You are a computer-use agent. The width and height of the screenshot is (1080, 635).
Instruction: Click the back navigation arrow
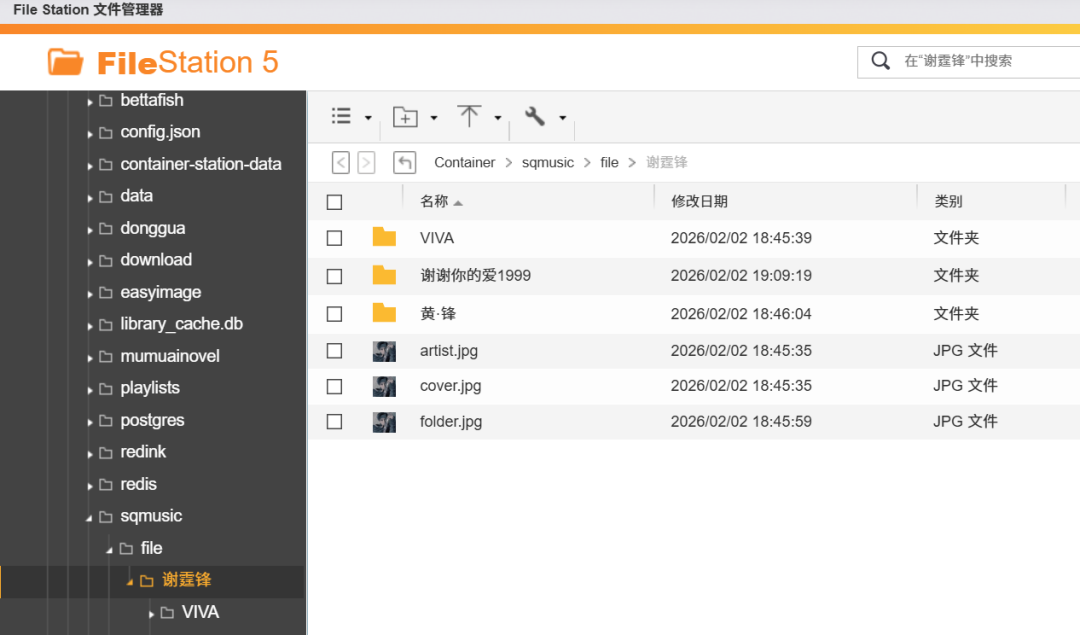pyautogui.click(x=341, y=162)
